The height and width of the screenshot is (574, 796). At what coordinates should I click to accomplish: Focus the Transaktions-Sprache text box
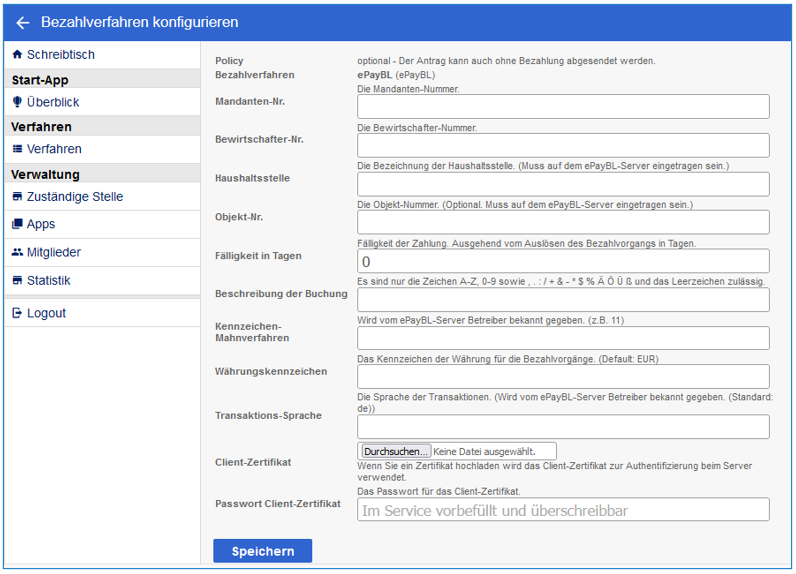pos(563,427)
